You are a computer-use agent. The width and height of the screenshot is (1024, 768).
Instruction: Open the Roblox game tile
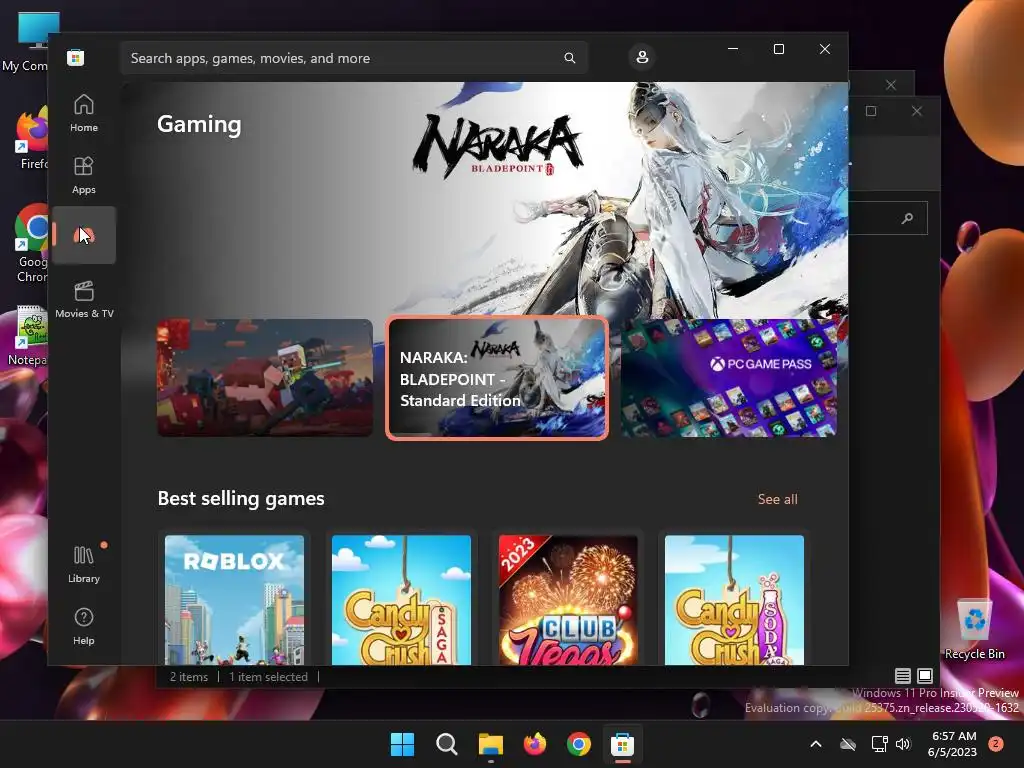234,600
